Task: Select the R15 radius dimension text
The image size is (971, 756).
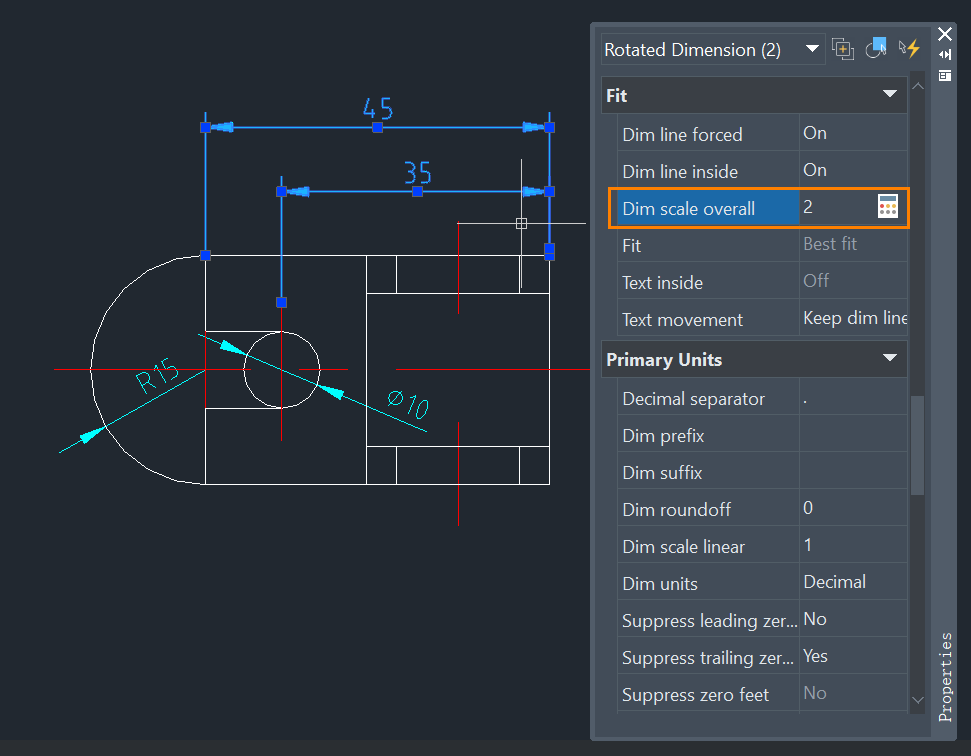Action: pos(157,375)
